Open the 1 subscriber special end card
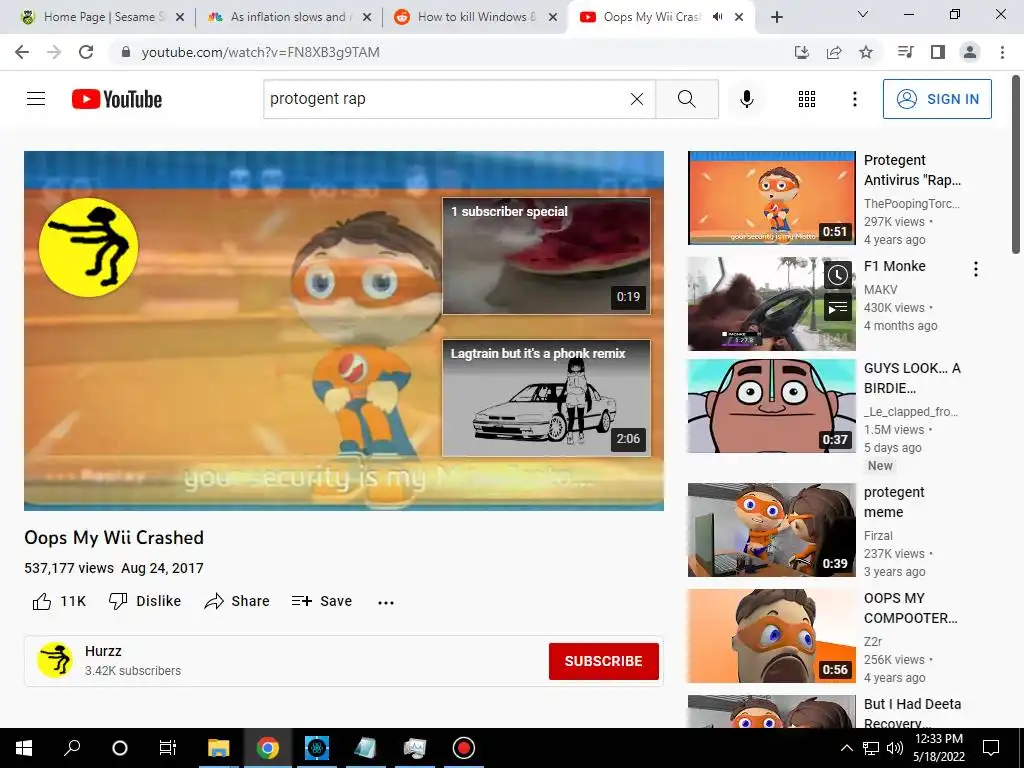 (547, 256)
